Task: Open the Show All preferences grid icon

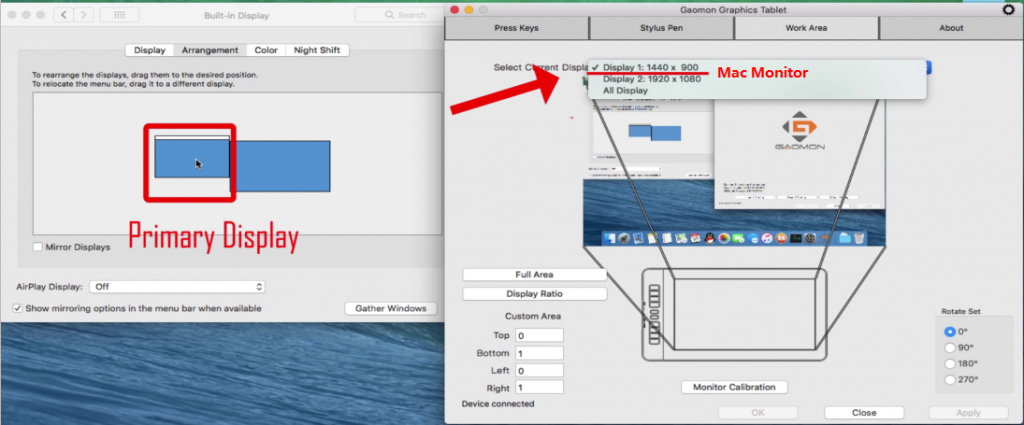Action: point(120,16)
